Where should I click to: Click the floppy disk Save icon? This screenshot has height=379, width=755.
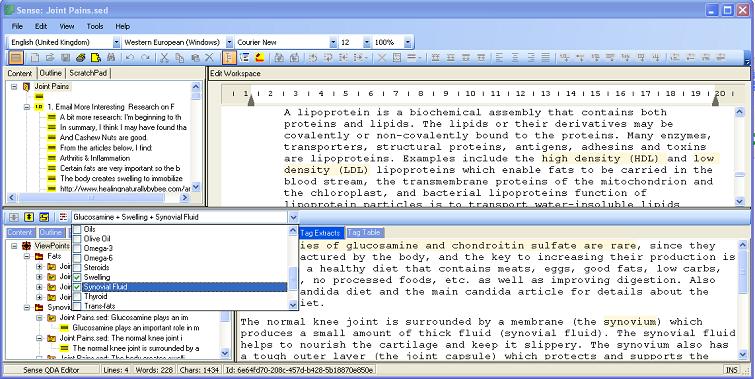tap(65, 58)
